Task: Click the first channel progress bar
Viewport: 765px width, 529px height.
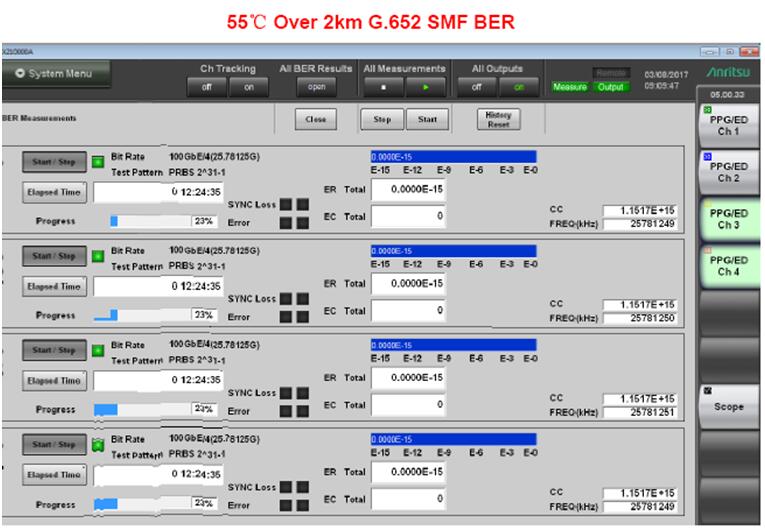Action: coord(150,220)
